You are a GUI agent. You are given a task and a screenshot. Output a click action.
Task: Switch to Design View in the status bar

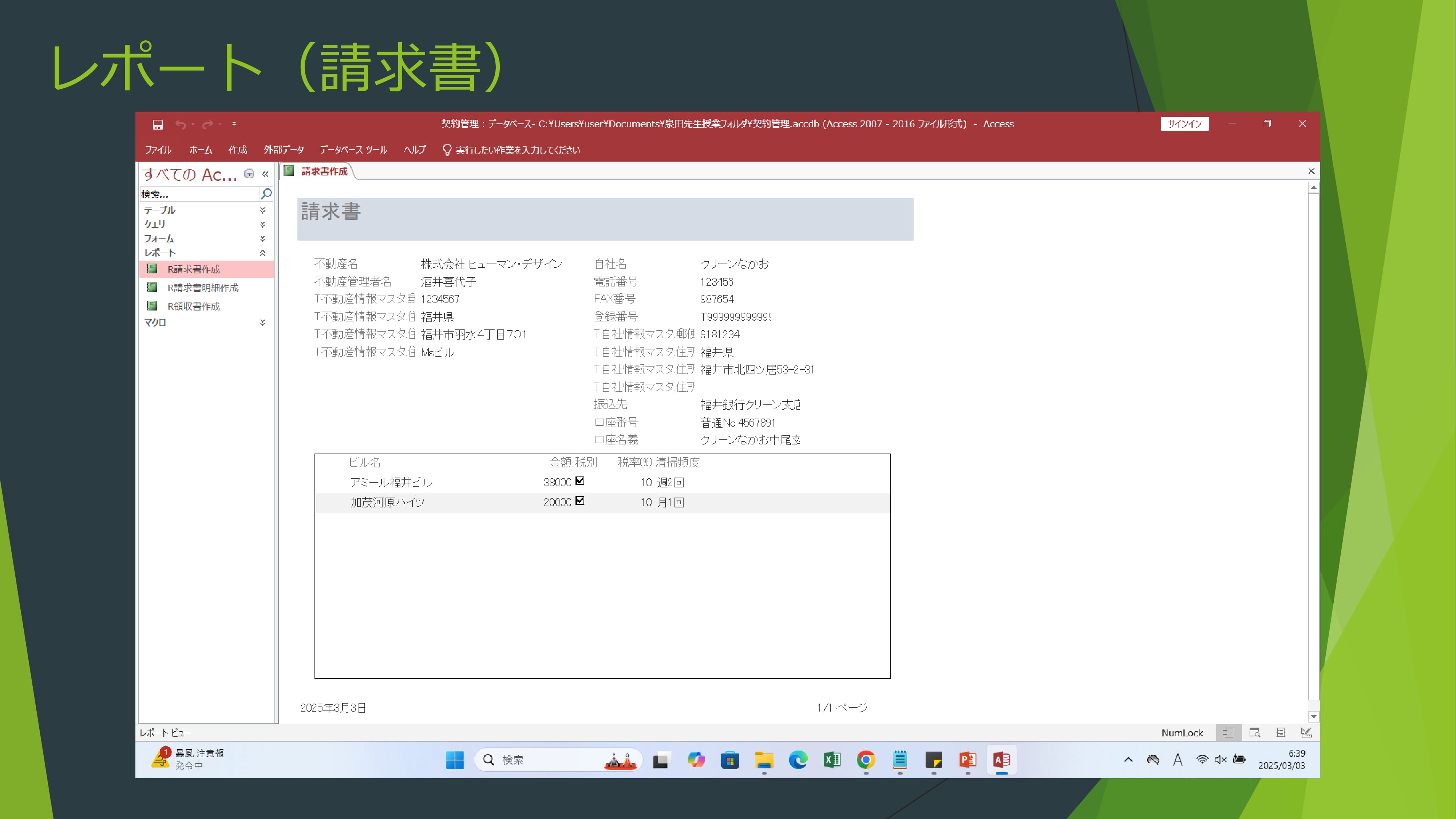pos(1307,732)
